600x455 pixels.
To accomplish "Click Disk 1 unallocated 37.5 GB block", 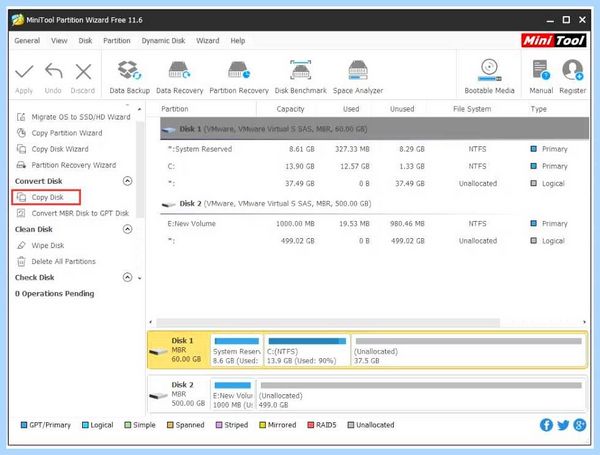I will [468, 351].
